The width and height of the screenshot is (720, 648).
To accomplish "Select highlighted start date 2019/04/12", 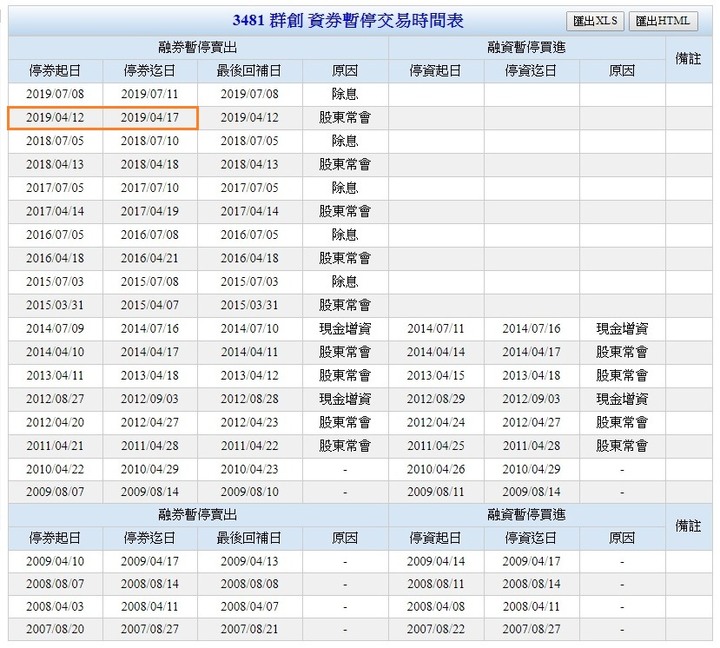I will (x=55, y=118).
